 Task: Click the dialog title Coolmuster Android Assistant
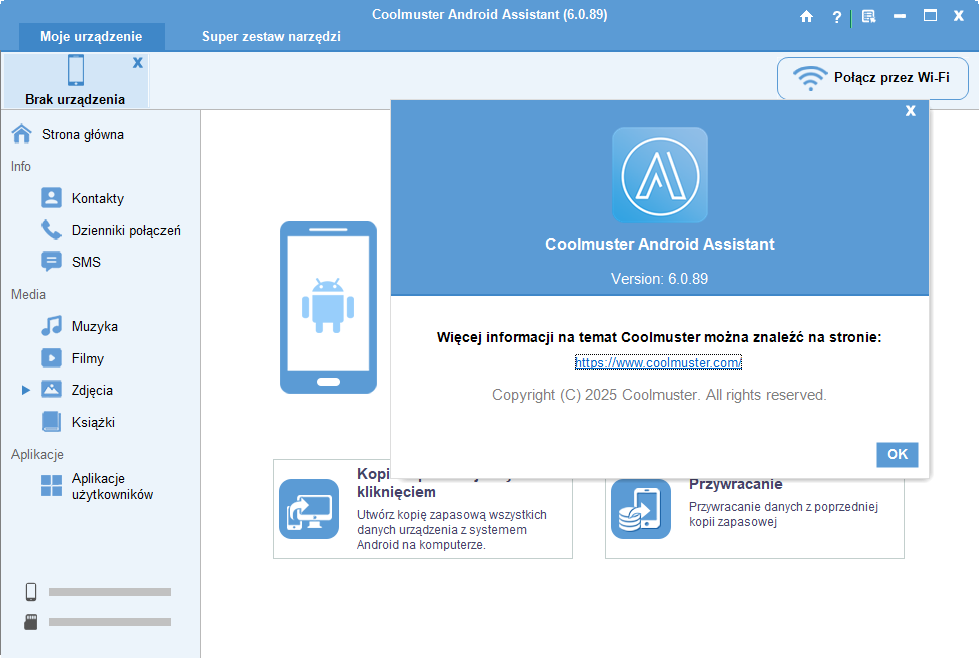(660, 244)
